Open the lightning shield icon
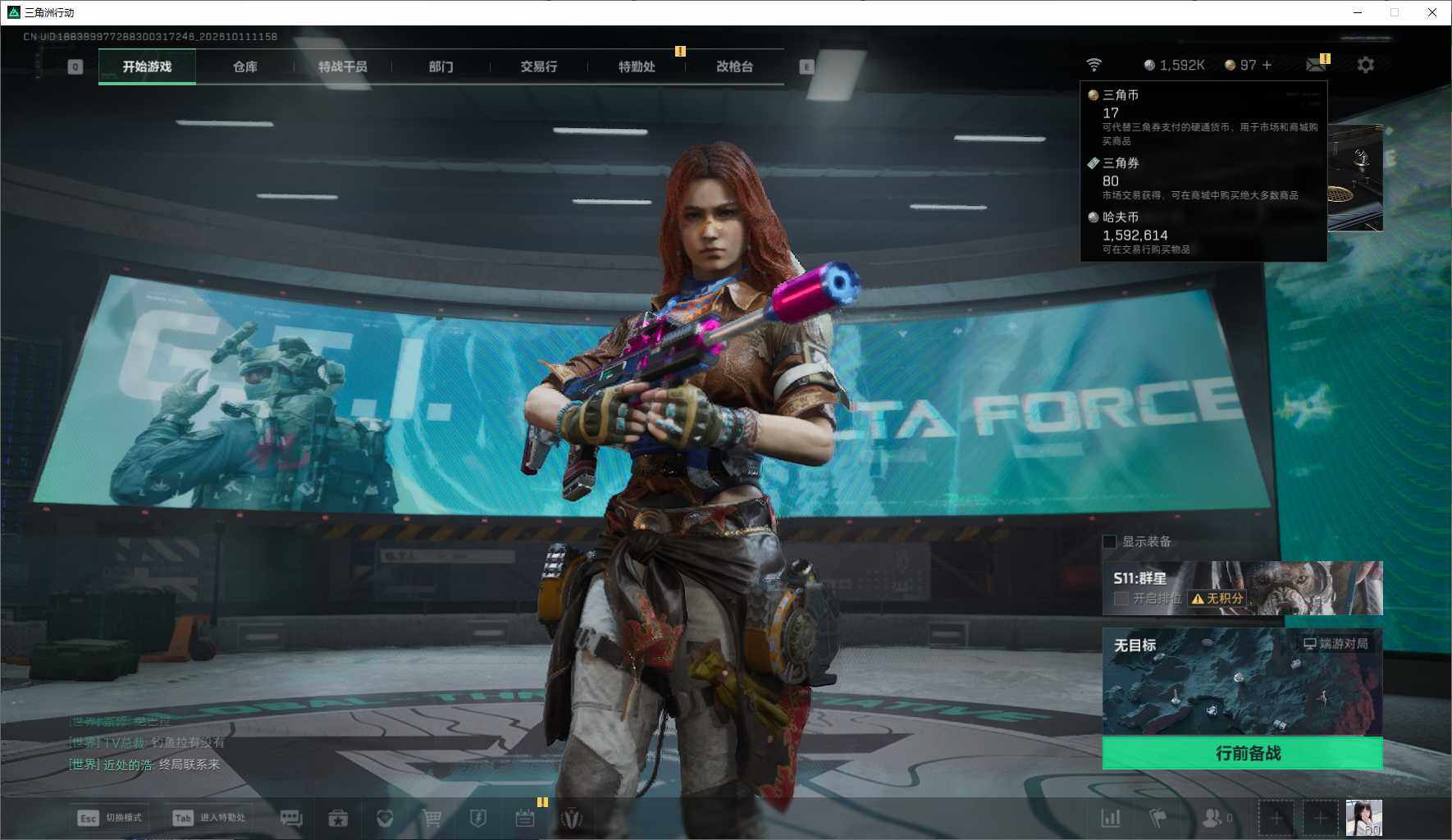This screenshot has height=840, width=1452. (478, 818)
